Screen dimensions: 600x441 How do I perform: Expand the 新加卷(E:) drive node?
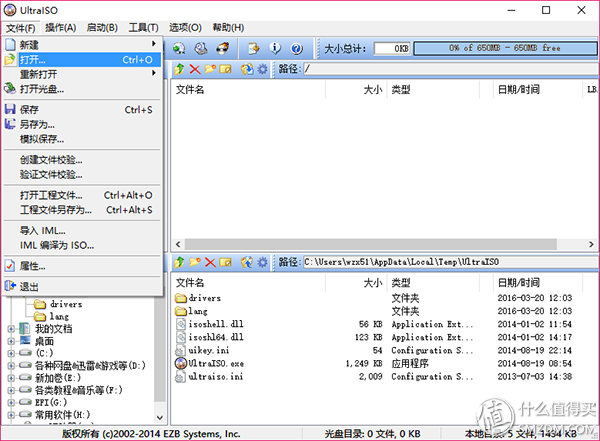pyautogui.click(x=11, y=378)
